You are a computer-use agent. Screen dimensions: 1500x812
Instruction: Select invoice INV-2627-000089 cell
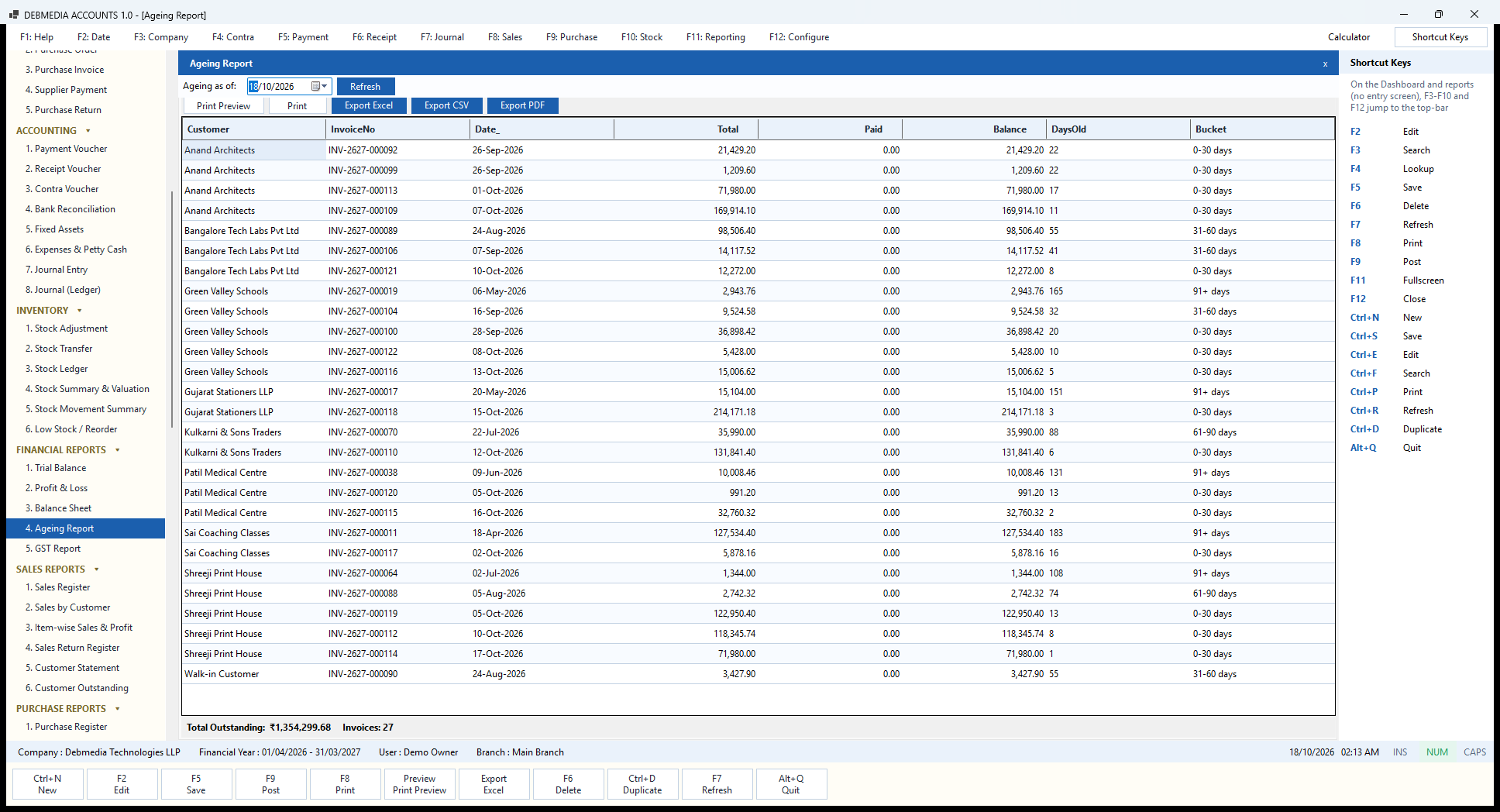(397, 231)
